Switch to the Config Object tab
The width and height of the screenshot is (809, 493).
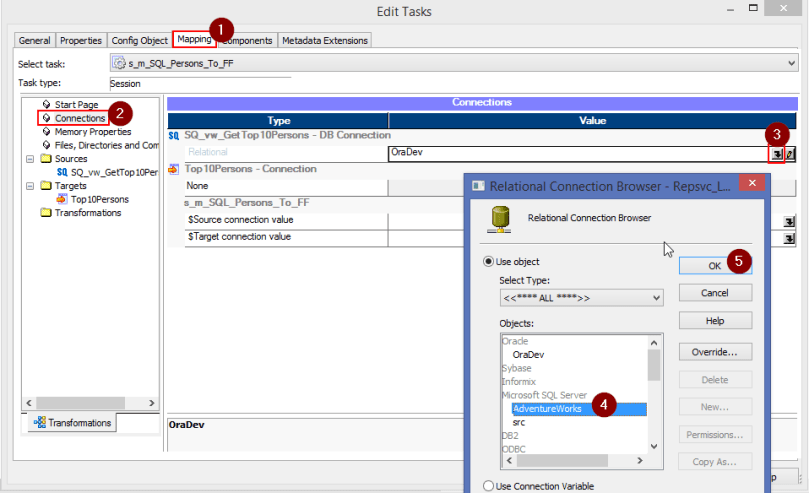point(138,40)
